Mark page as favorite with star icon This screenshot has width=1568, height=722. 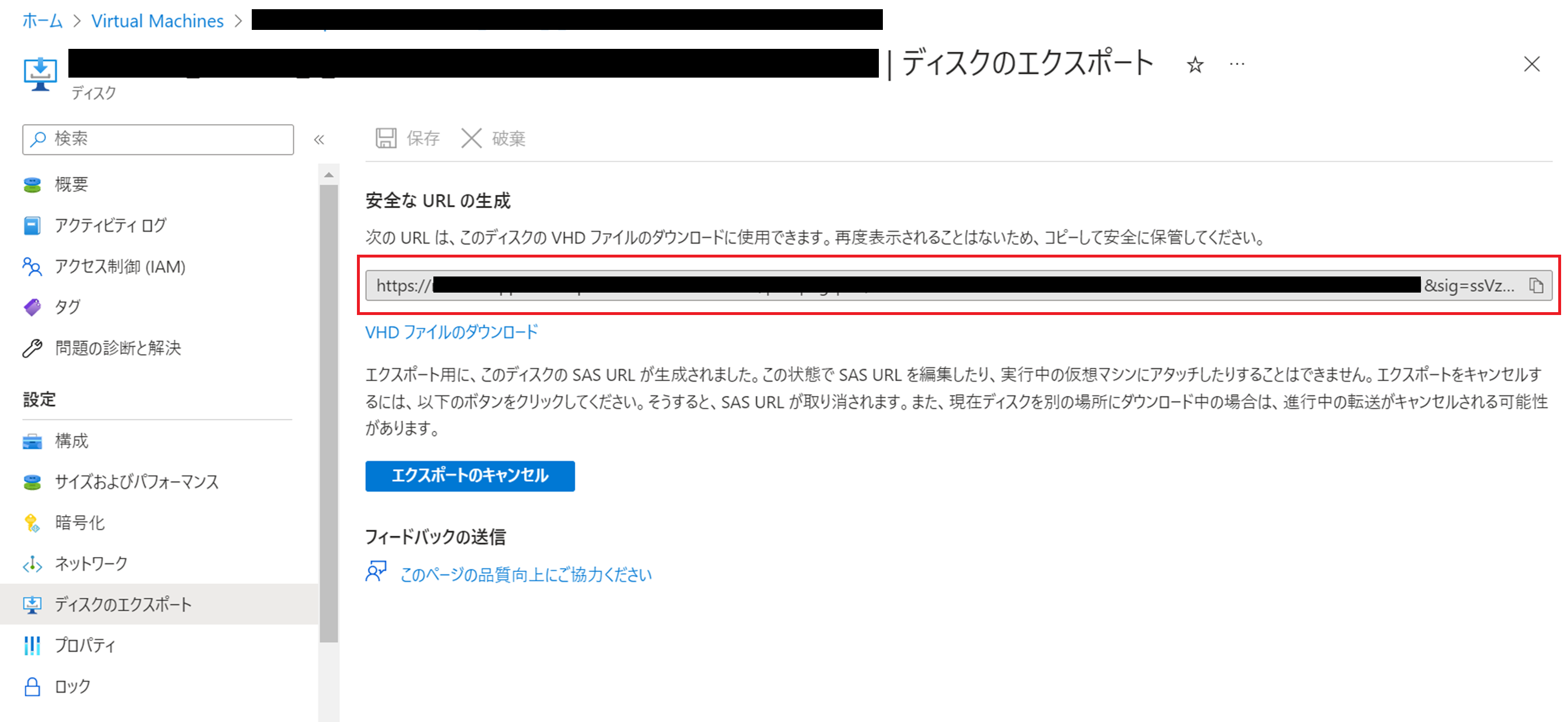[1195, 64]
